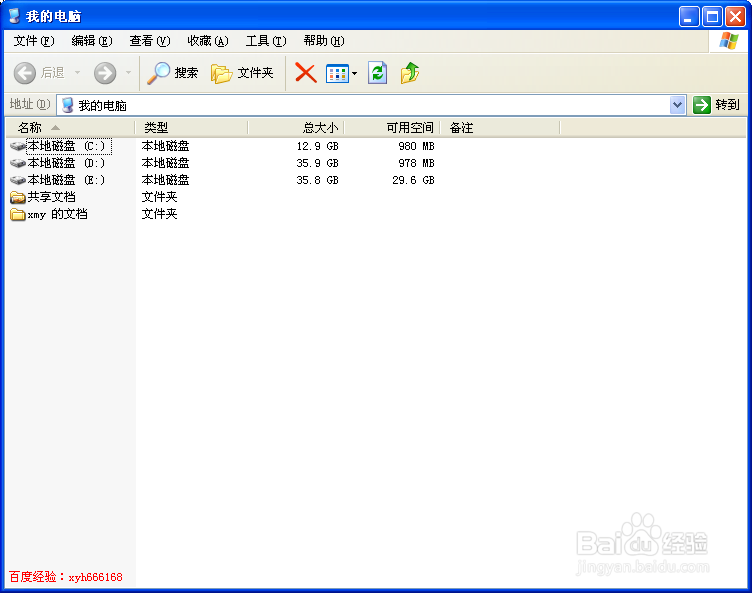Open the 工具(T) menu
The height and width of the screenshot is (593, 752).
click(x=266, y=41)
